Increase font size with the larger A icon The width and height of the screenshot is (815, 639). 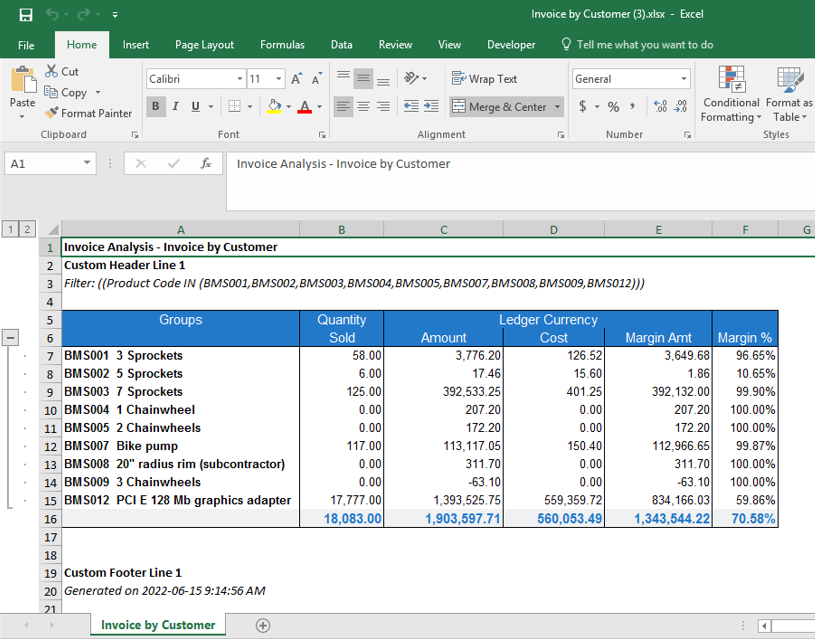[x=297, y=79]
